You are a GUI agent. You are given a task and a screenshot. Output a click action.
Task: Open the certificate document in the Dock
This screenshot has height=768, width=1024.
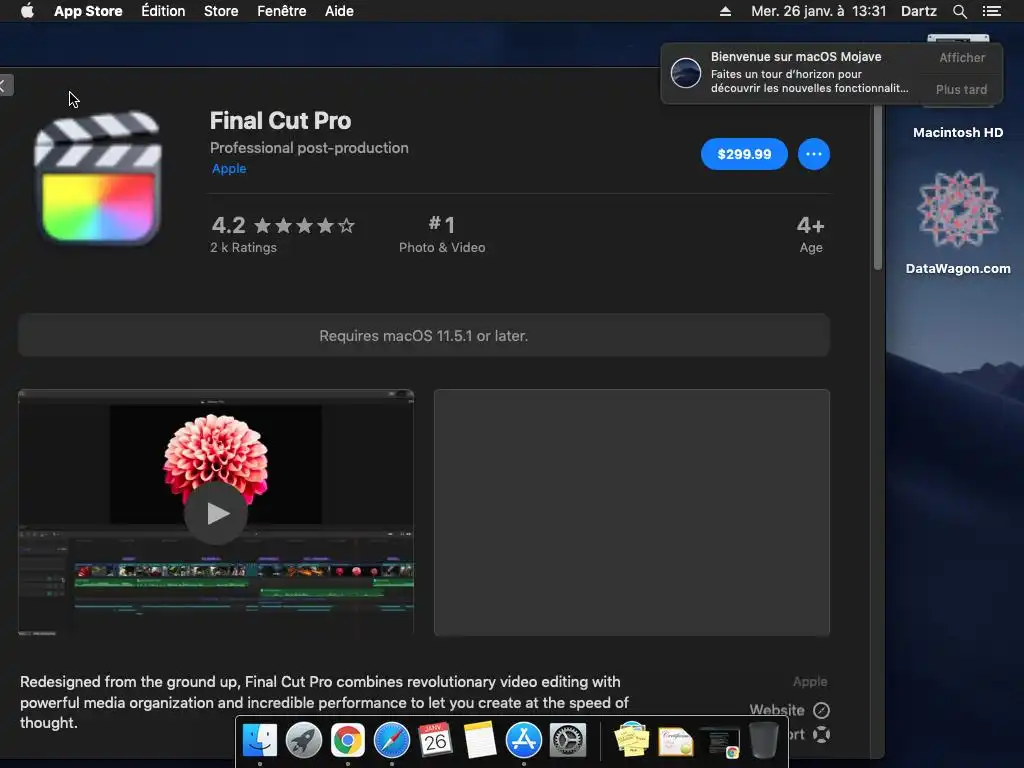pos(675,741)
